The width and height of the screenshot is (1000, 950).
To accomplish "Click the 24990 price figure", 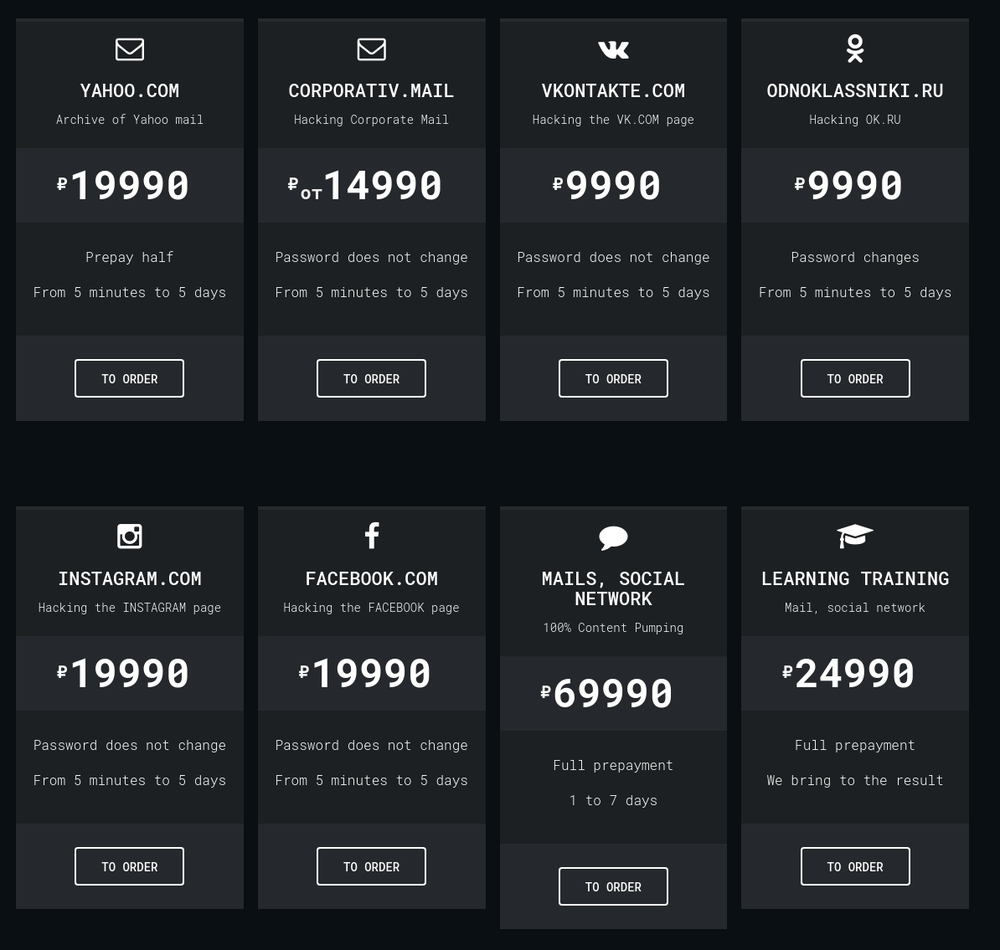I will pos(855,673).
